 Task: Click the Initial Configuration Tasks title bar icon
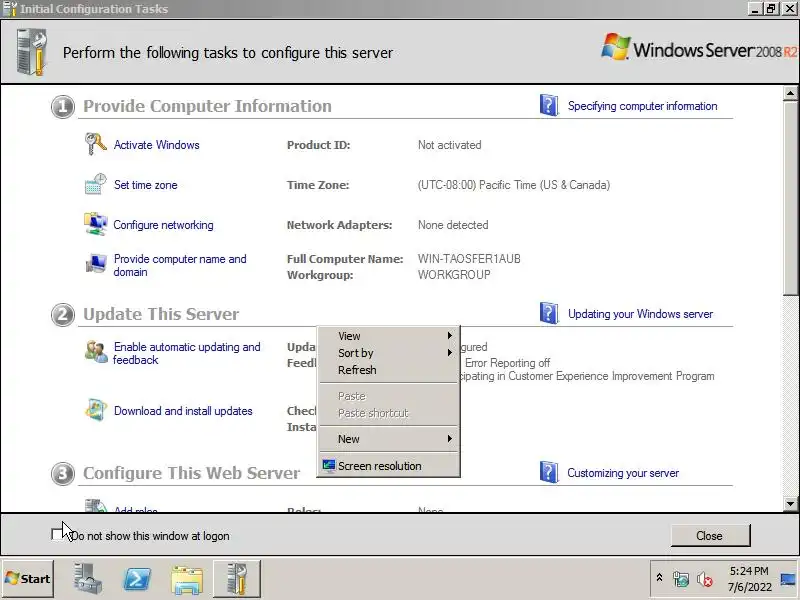click(x=10, y=9)
